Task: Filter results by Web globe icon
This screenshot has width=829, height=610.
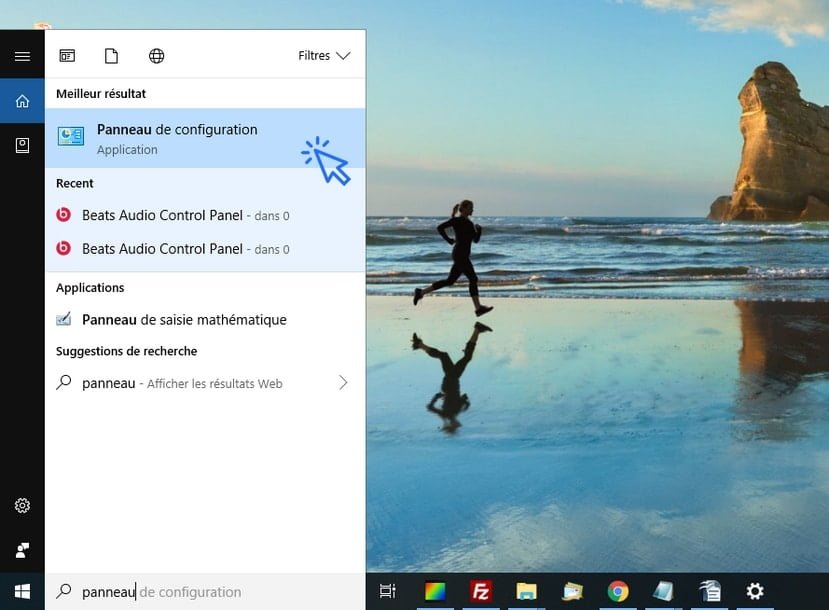Action: click(156, 56)
